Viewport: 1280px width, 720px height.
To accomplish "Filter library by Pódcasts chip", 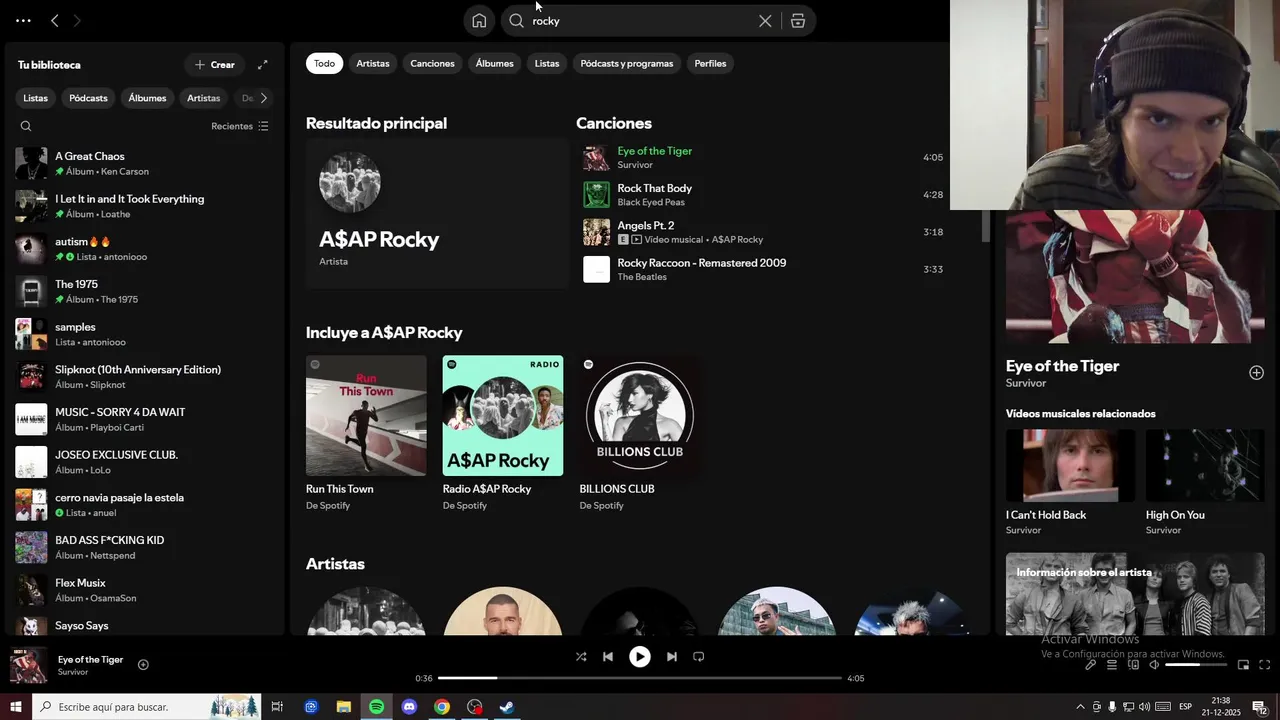I will pyautogui.click(x=88, y=98).
